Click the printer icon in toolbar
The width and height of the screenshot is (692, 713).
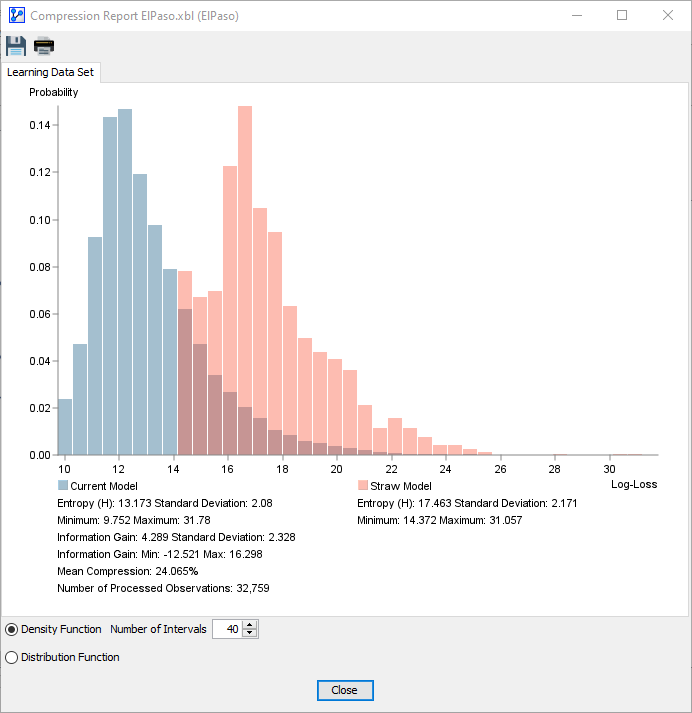[44, 46]
